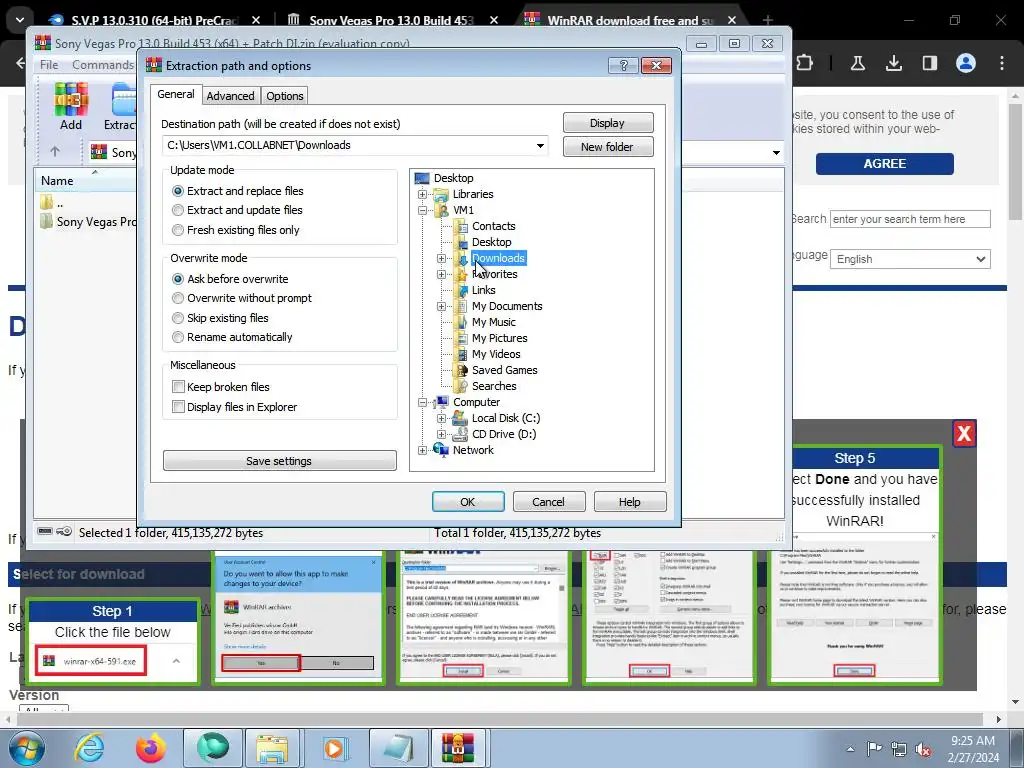The image size is (1024, 768).
Task: Click the volume muted tray icon
Action: click(x=923, y=750)
